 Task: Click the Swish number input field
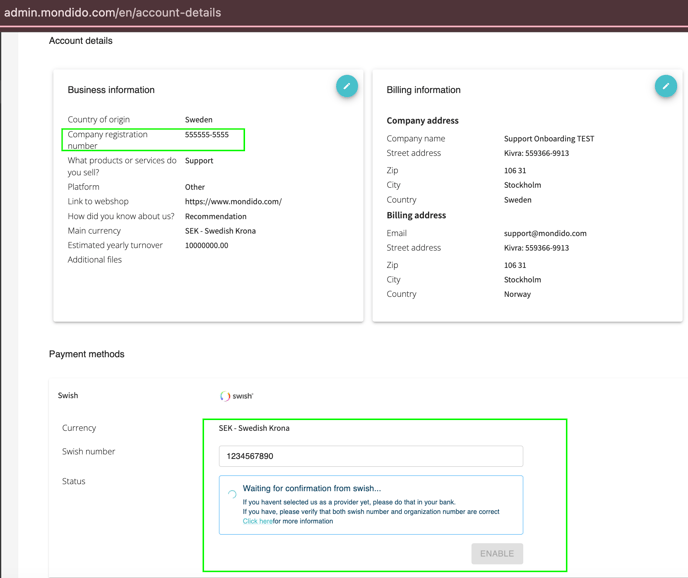(371, 456)
